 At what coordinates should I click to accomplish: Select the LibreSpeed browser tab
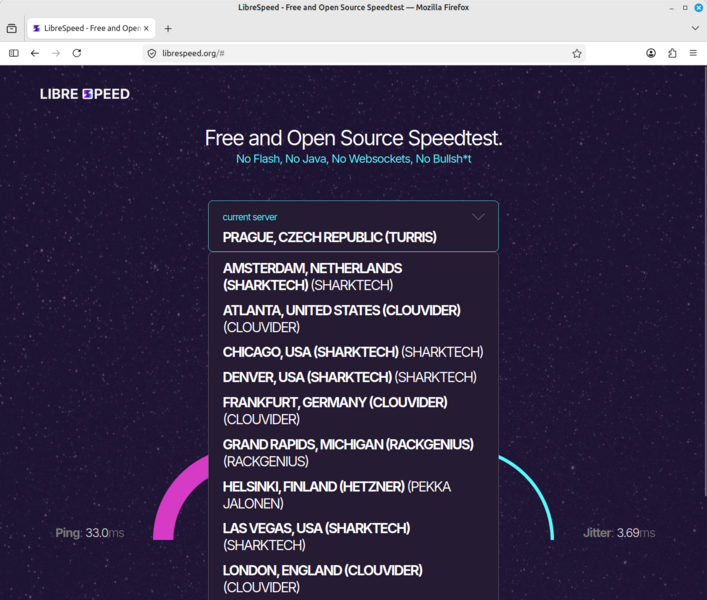pos(92,28)
